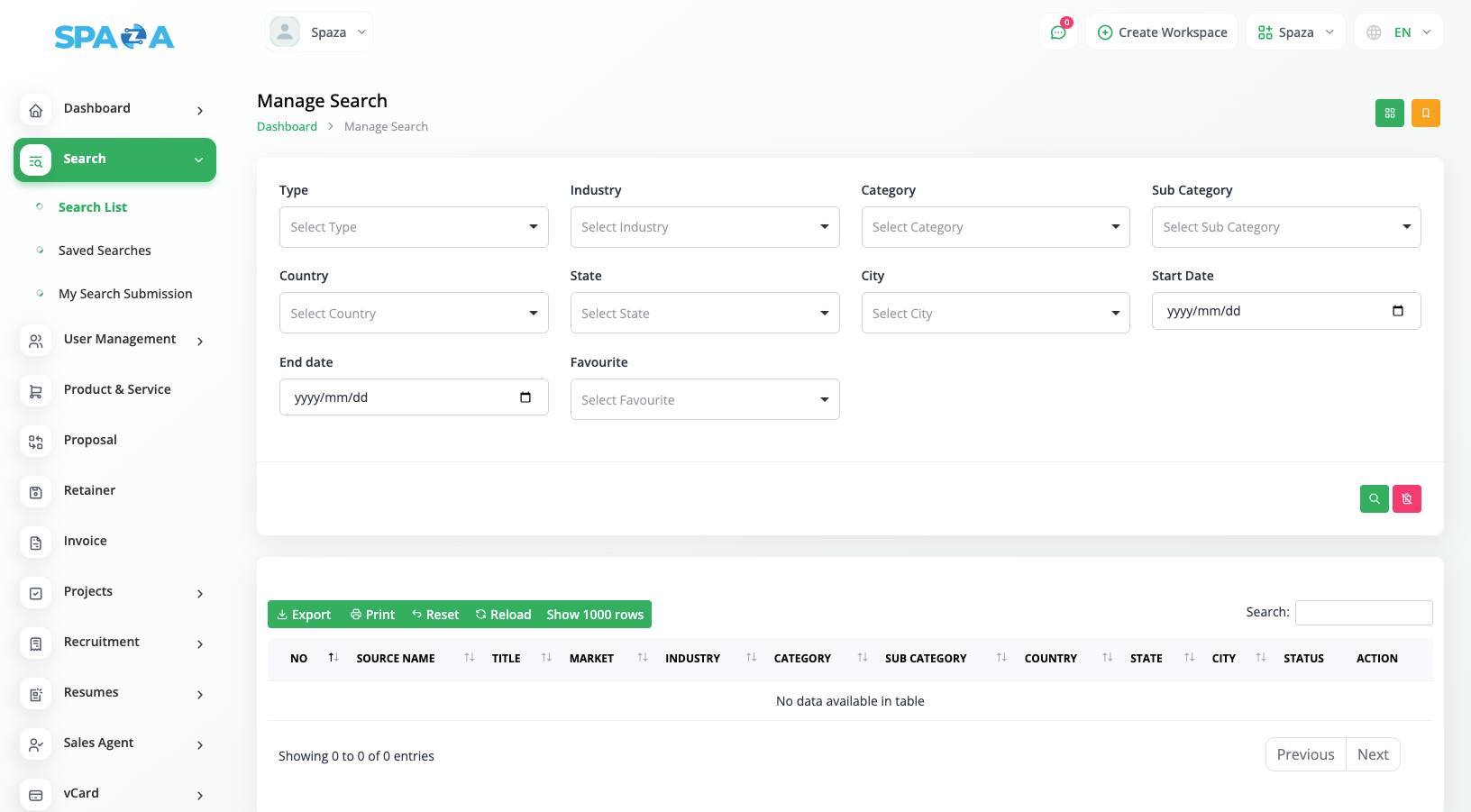Open Saved Searches in the sidebar
The height and width of the screenshot is (812, 1471).
[x=105, y=251]
